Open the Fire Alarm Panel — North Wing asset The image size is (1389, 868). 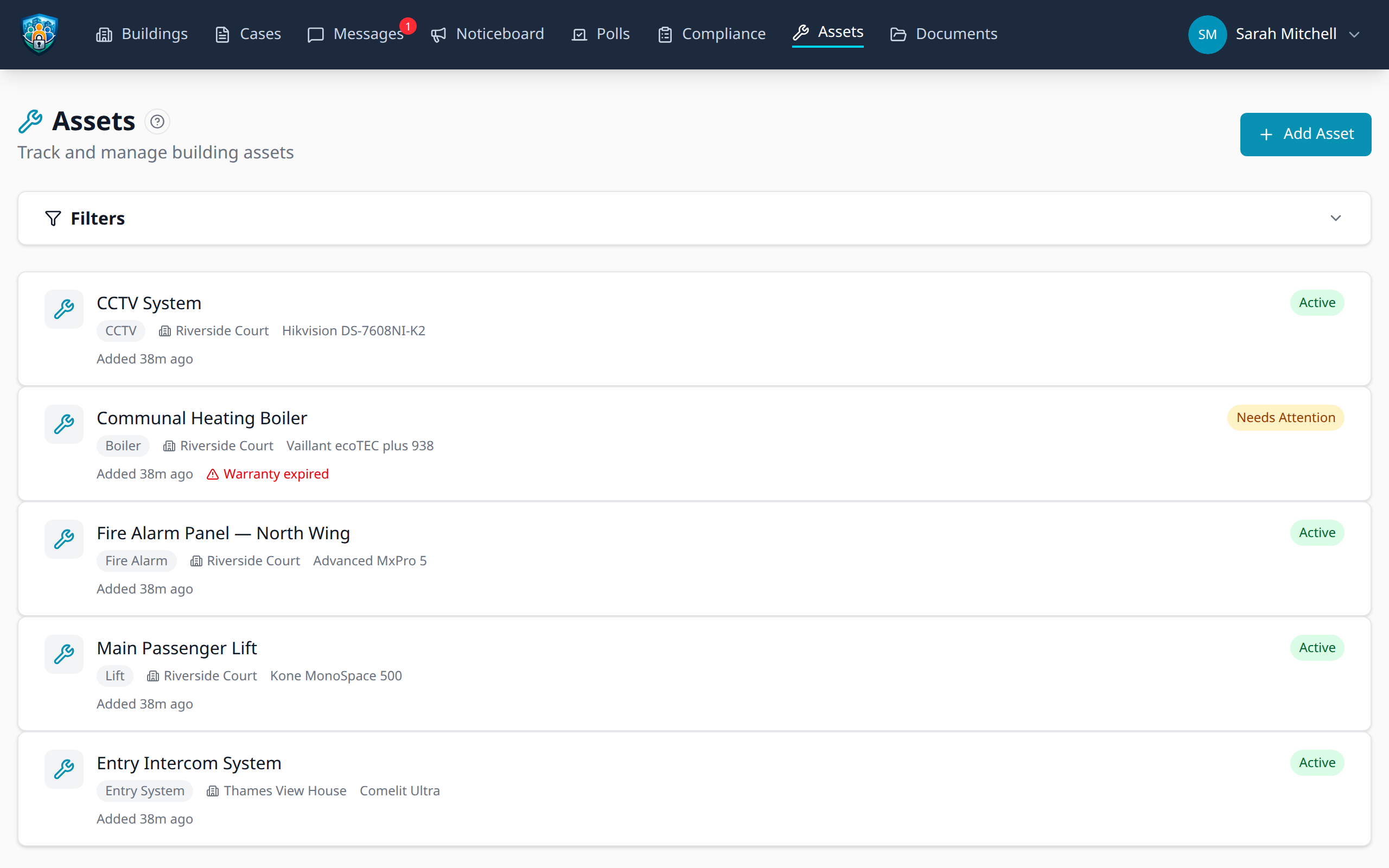224,533
